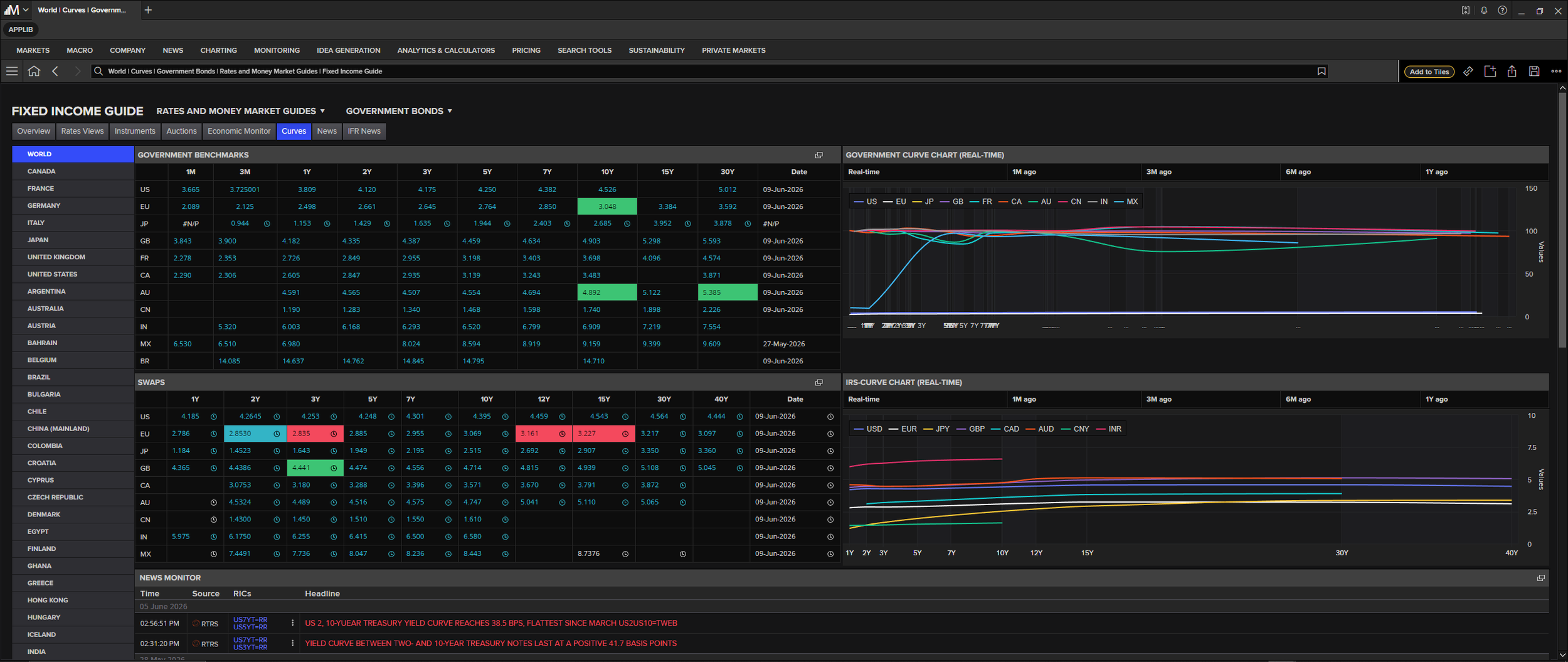Pop out the News Monitor panel
This screenshot has height=662, width=1568.
tap(1540, 578)
